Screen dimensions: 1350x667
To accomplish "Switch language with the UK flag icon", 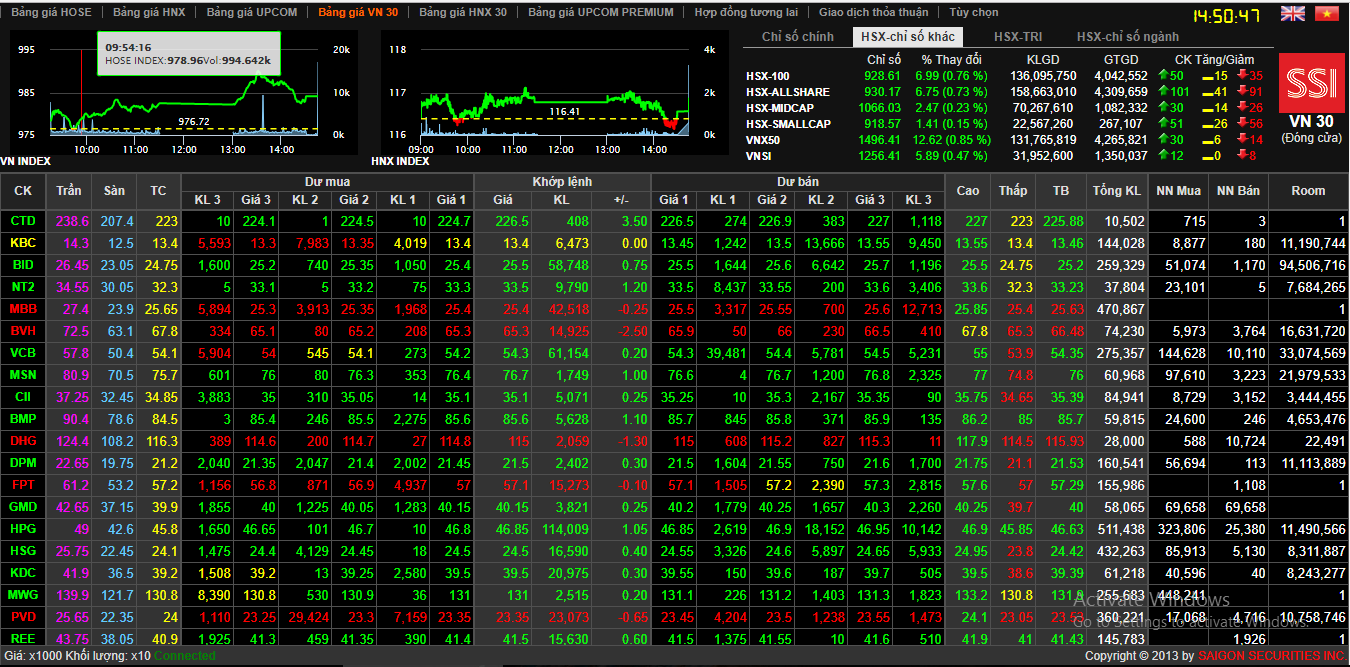I will click(1293, 13).
